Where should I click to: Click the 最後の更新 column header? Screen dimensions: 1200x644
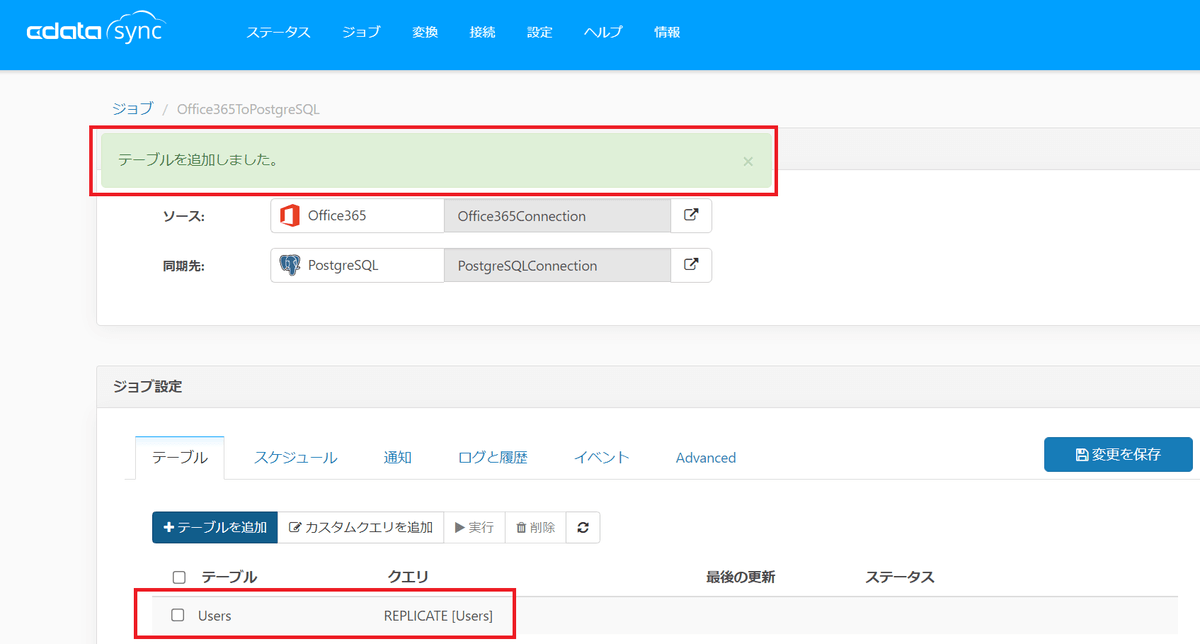[x=740, y=577]
